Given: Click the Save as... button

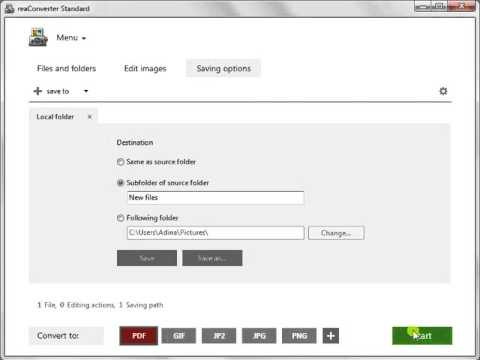Looking at the screenshot, I should click(x=212, y=258).
